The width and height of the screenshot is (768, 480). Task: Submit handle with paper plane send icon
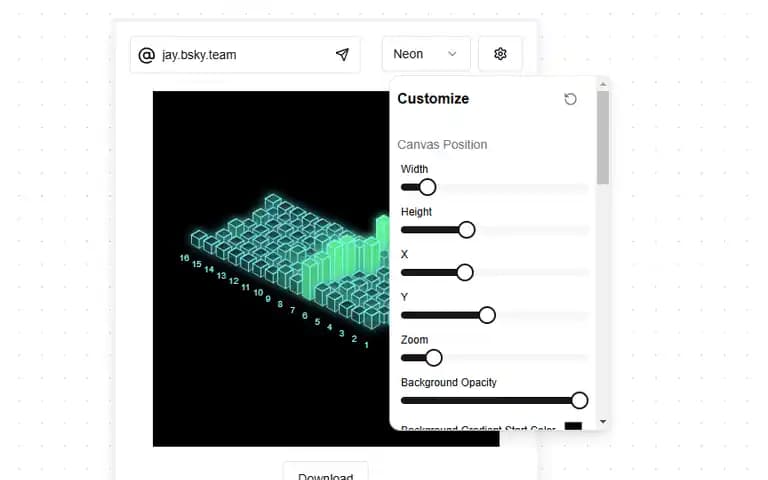click(342, 54)
